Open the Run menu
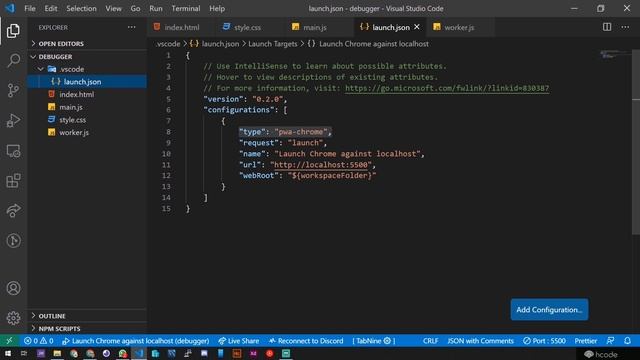This screenshot has height=360, width=640. coord(156,8)
